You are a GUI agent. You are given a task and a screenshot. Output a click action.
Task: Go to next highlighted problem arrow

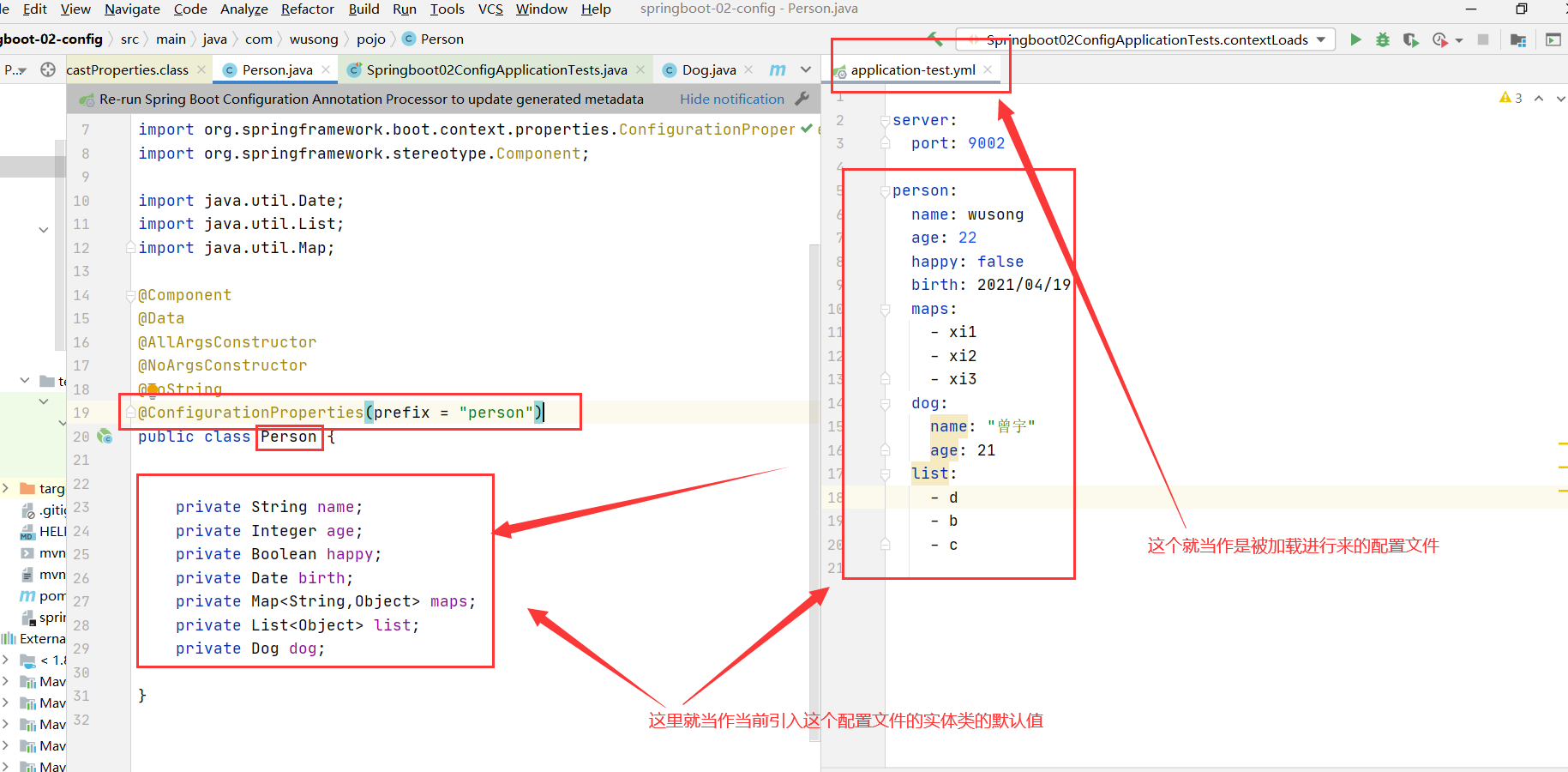[1560, 98]
